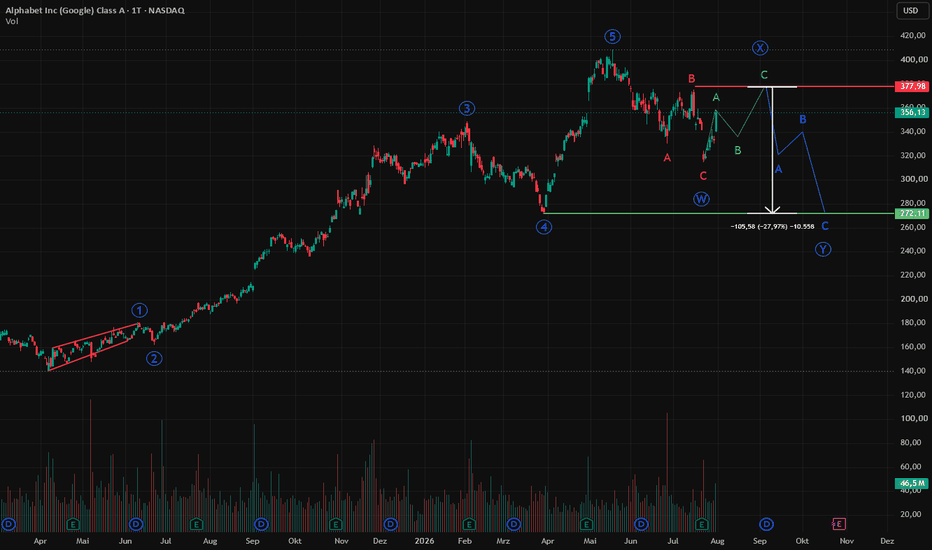Select the circled Y wave label
Screen dimensions: 932x550
(x=823, y=249)
